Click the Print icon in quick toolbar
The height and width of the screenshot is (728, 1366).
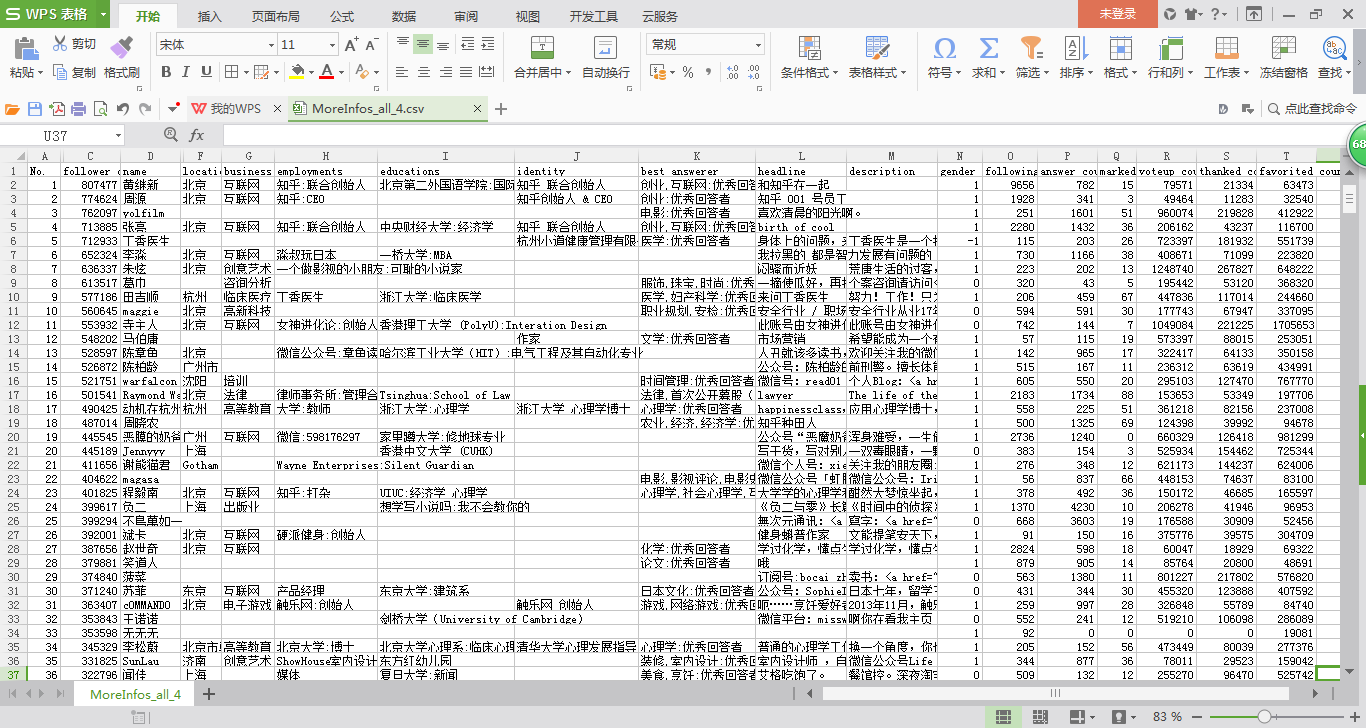[79, 109]
